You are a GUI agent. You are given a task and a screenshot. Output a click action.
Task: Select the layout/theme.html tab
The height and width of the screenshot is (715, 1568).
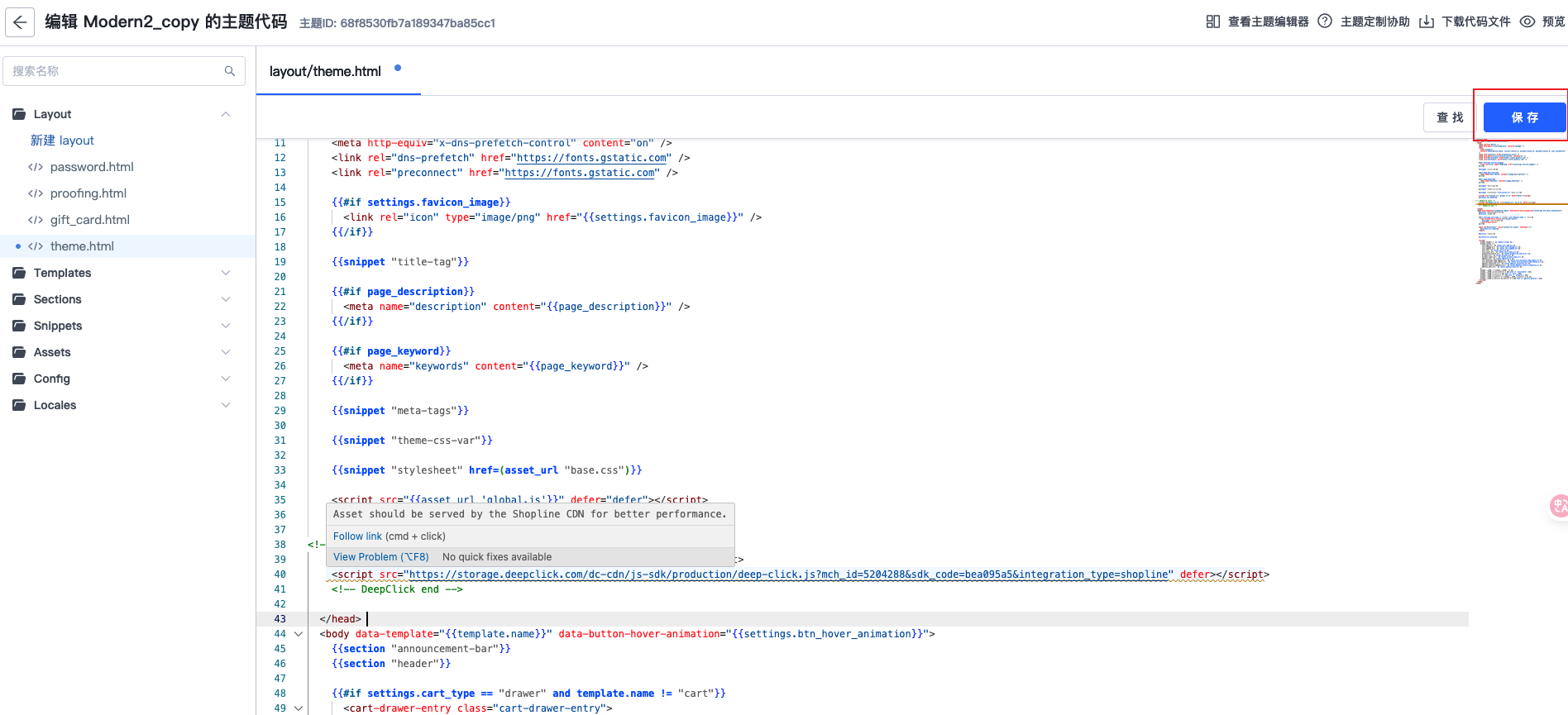[325, 71]
